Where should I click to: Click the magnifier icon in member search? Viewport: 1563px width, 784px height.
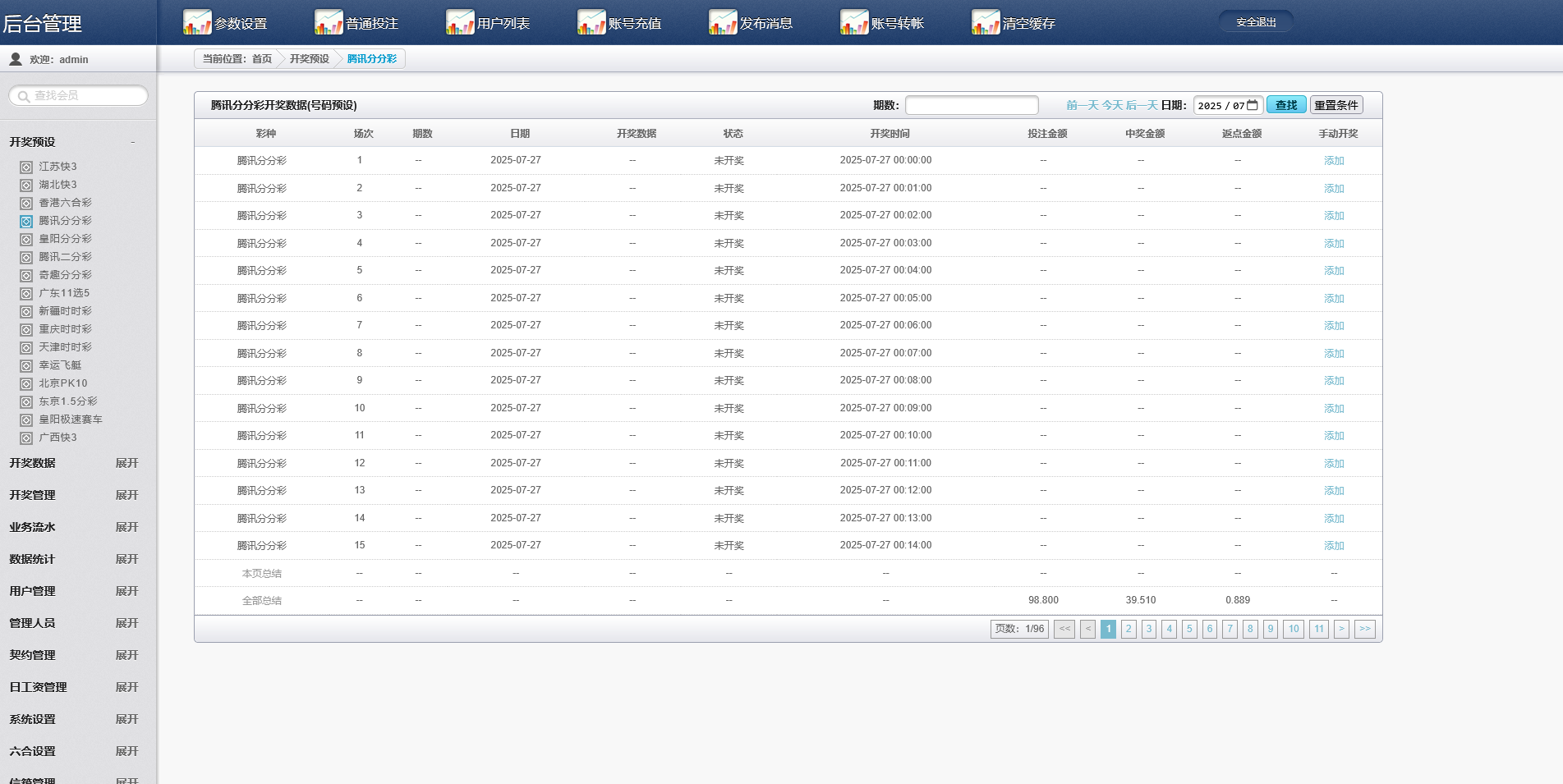pos(24,96)
